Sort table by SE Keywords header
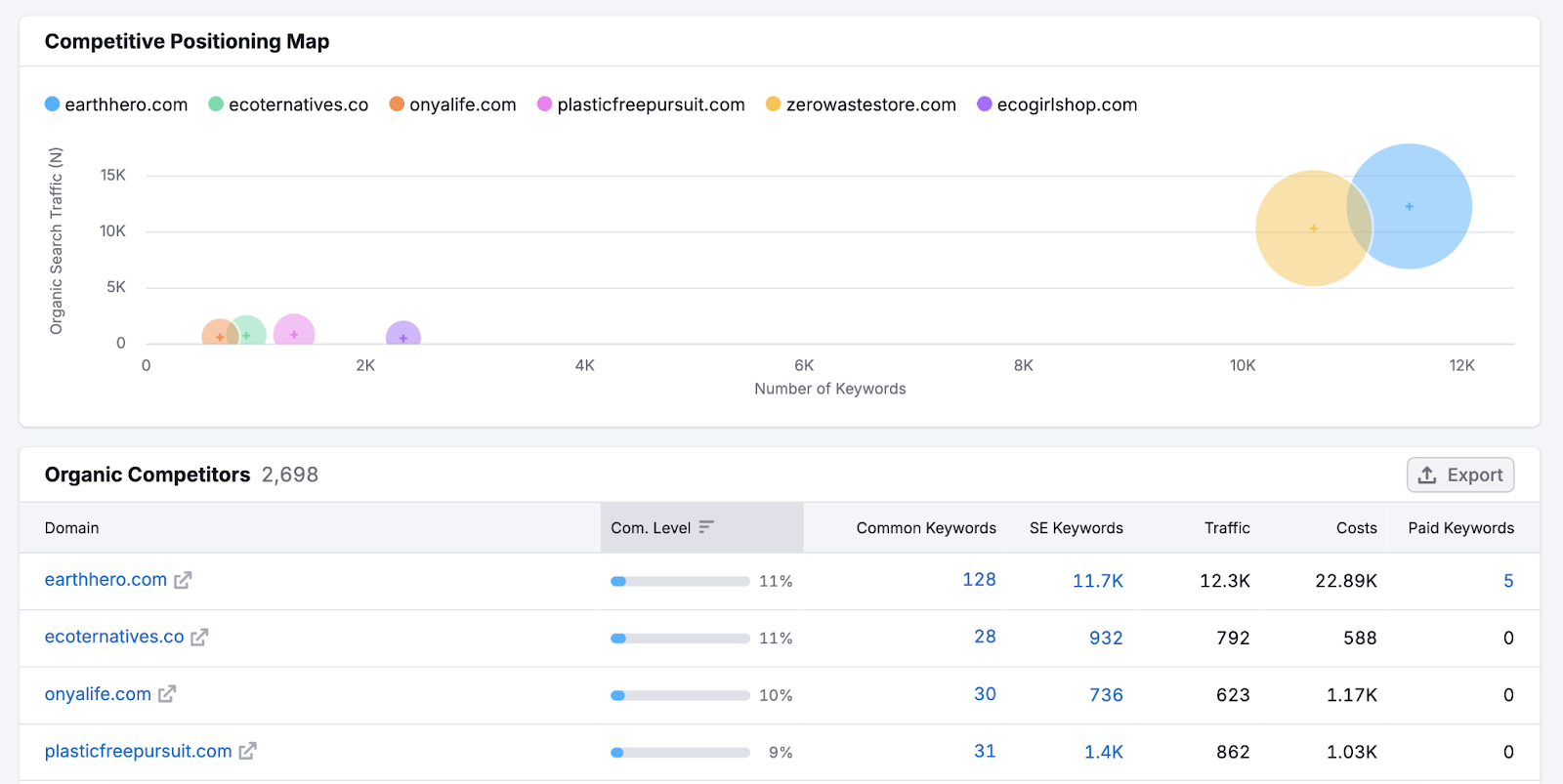Viewport: 1563px width, 784px height. pyautogui.click(x=1076, y=528)
